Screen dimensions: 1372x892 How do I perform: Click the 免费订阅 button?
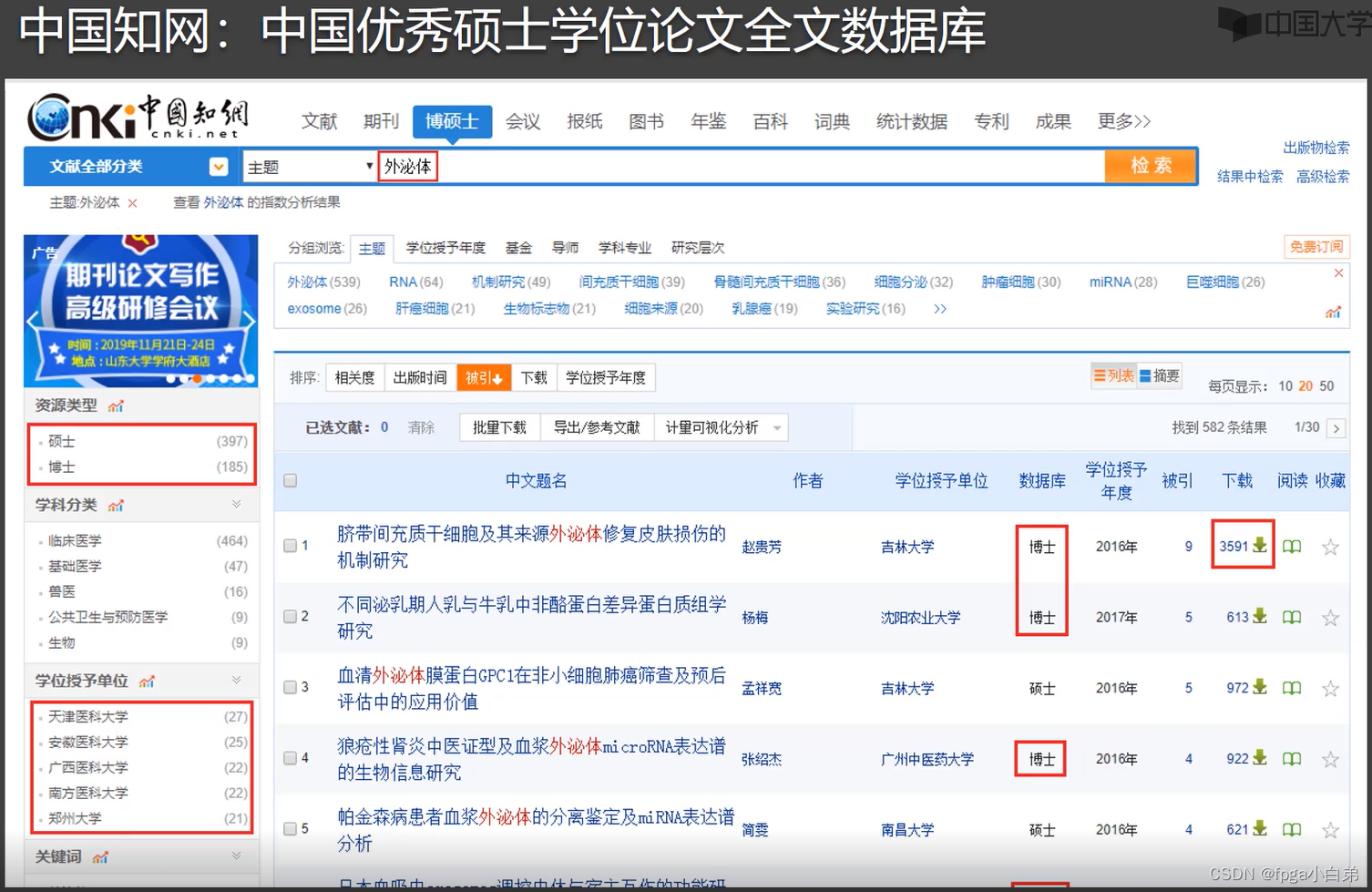point(1316,247)
